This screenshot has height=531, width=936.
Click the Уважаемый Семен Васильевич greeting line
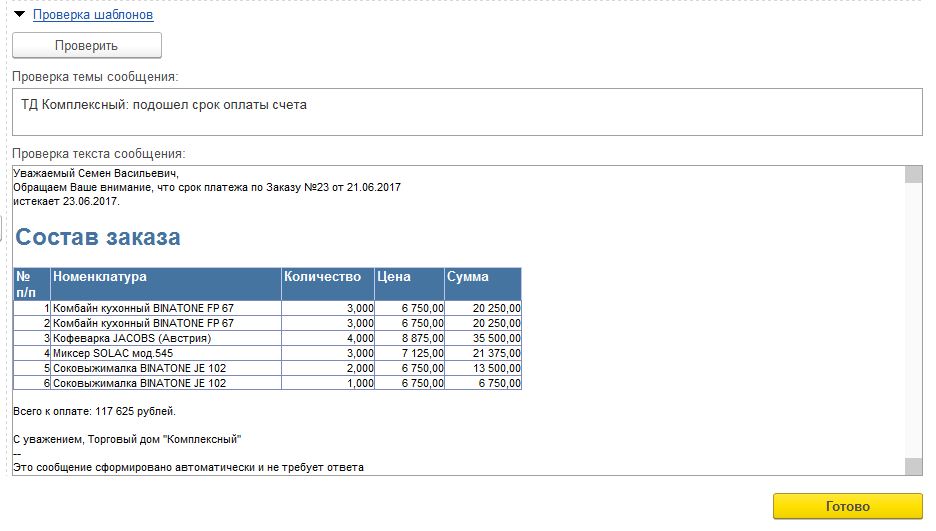click(96, 173)
